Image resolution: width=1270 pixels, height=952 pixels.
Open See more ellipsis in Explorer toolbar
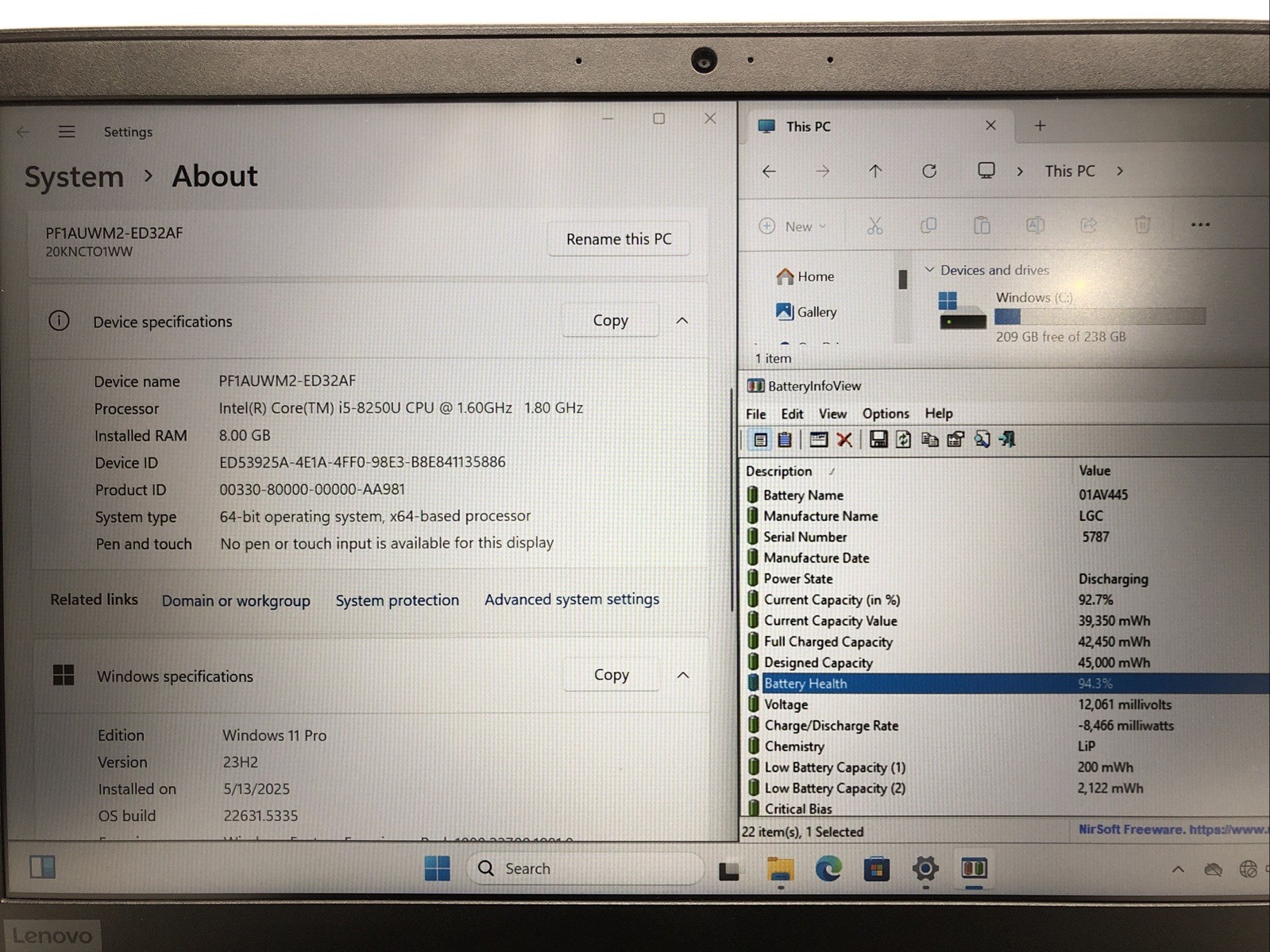click(1200, 225)
